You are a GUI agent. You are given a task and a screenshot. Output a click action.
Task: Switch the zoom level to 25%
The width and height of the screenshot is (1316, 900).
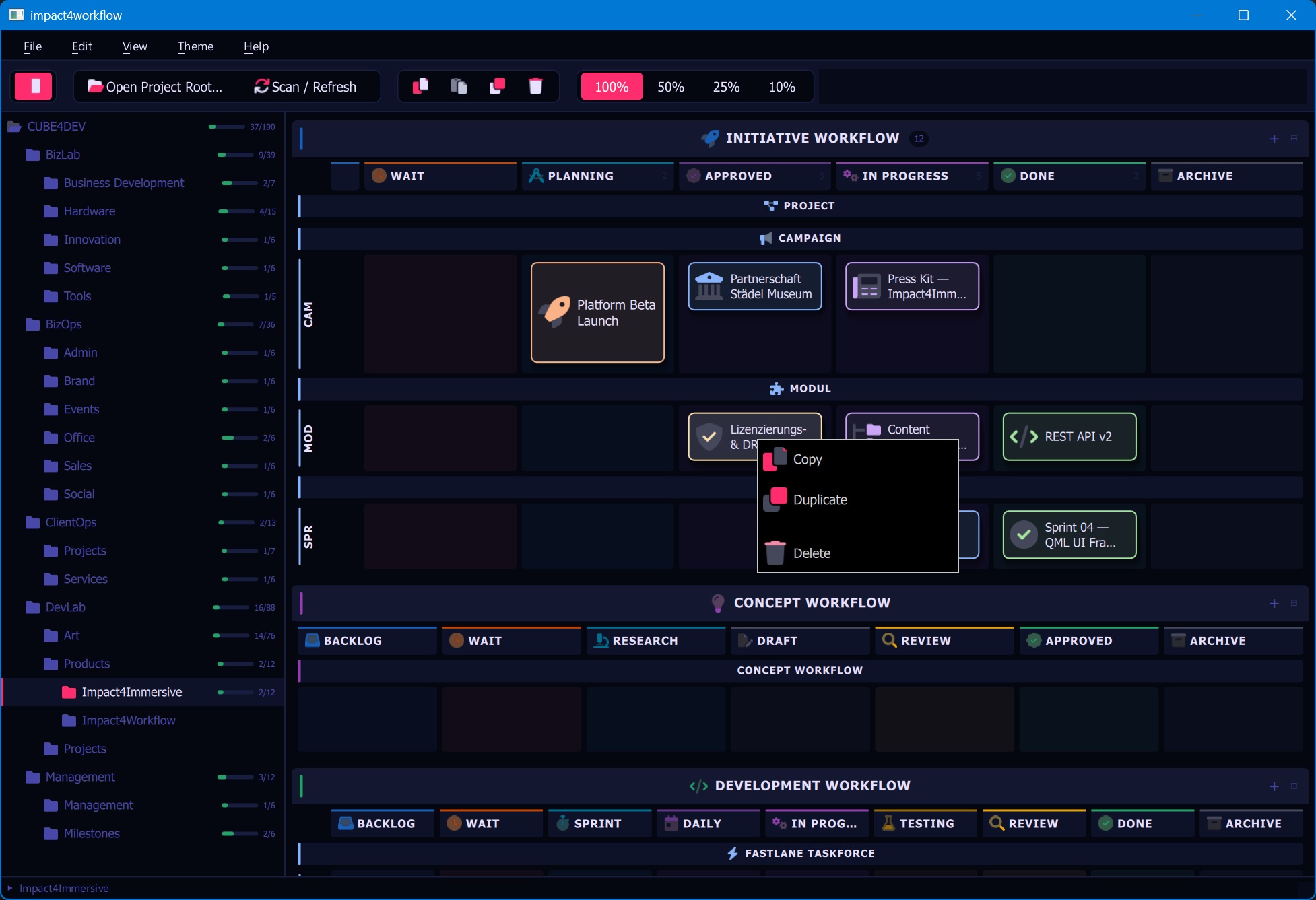(726, 87)
